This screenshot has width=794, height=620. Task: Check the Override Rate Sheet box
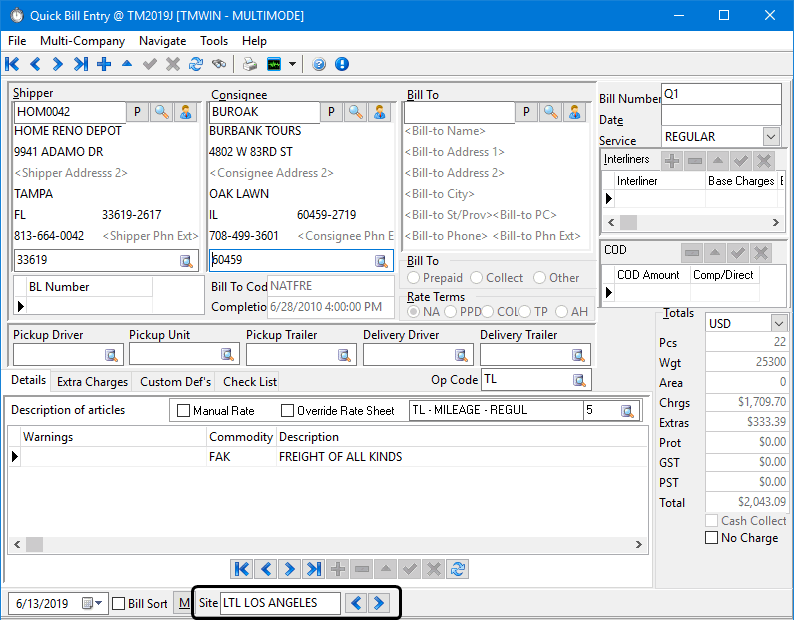click(288, 410)
